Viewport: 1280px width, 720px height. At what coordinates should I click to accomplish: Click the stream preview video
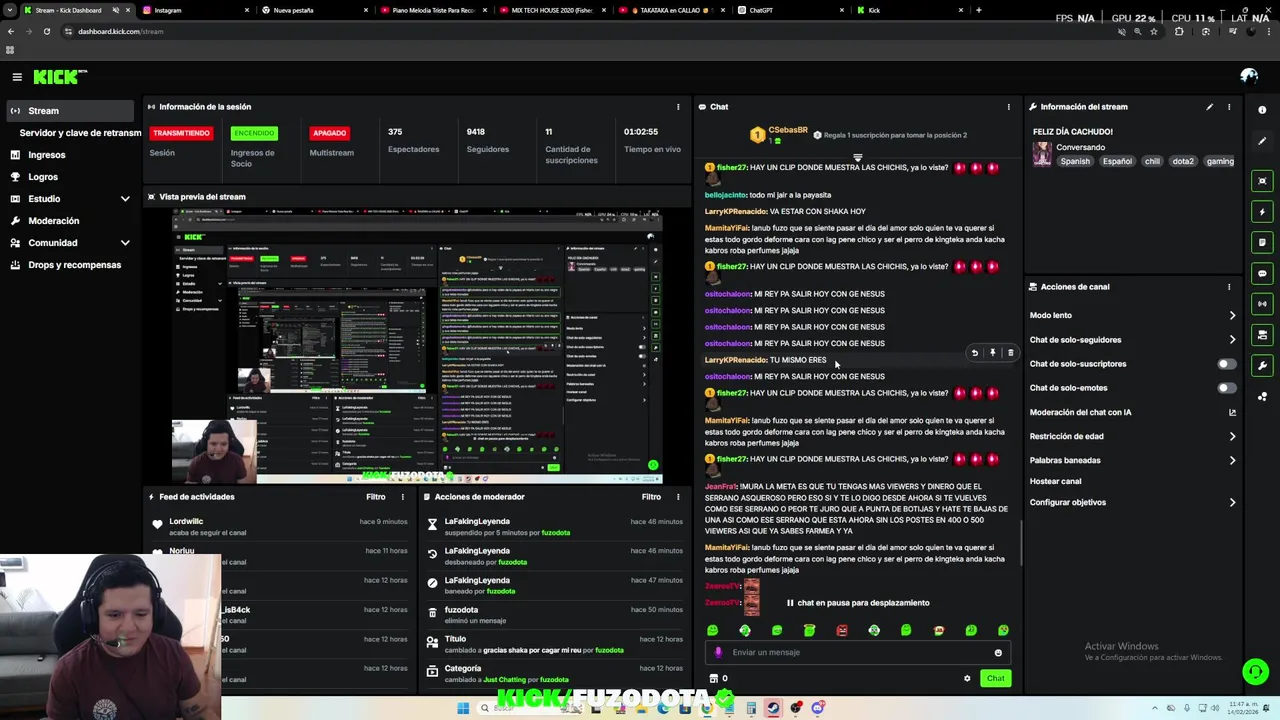[x=416, y=345]
